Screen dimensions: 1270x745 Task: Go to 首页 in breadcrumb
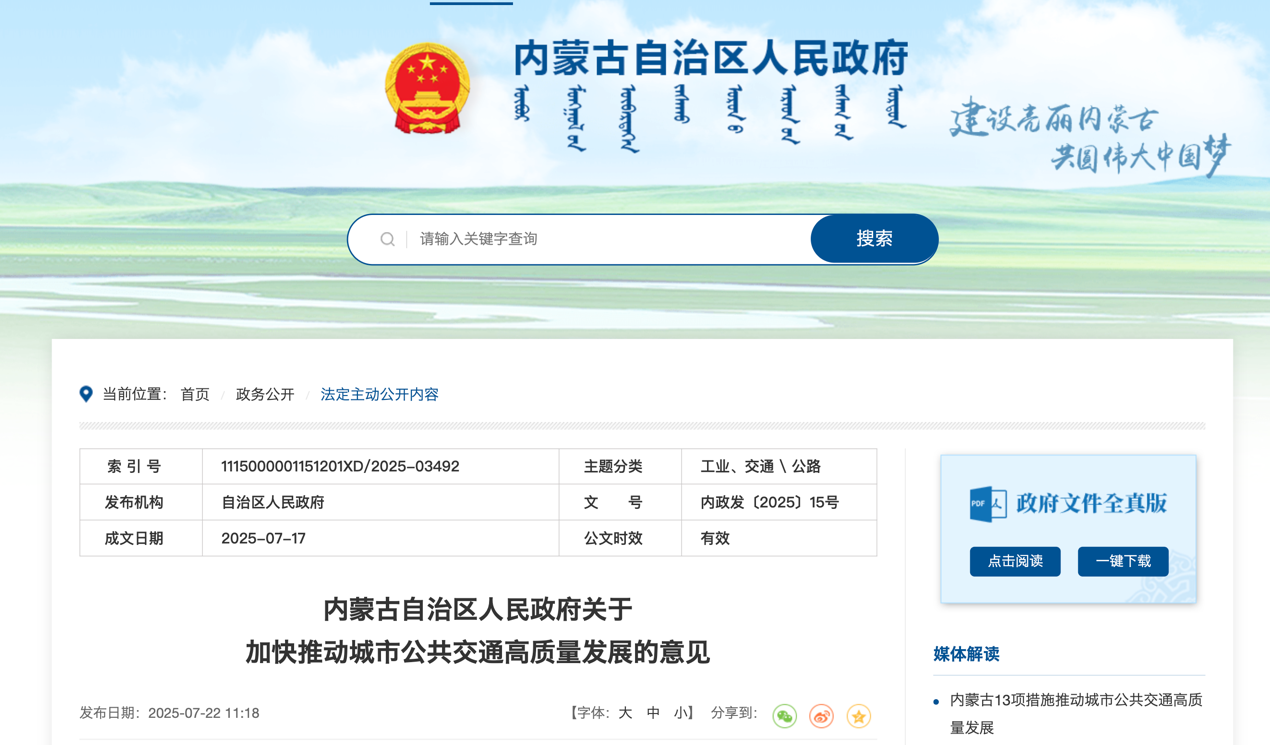(x=195, y=394)
